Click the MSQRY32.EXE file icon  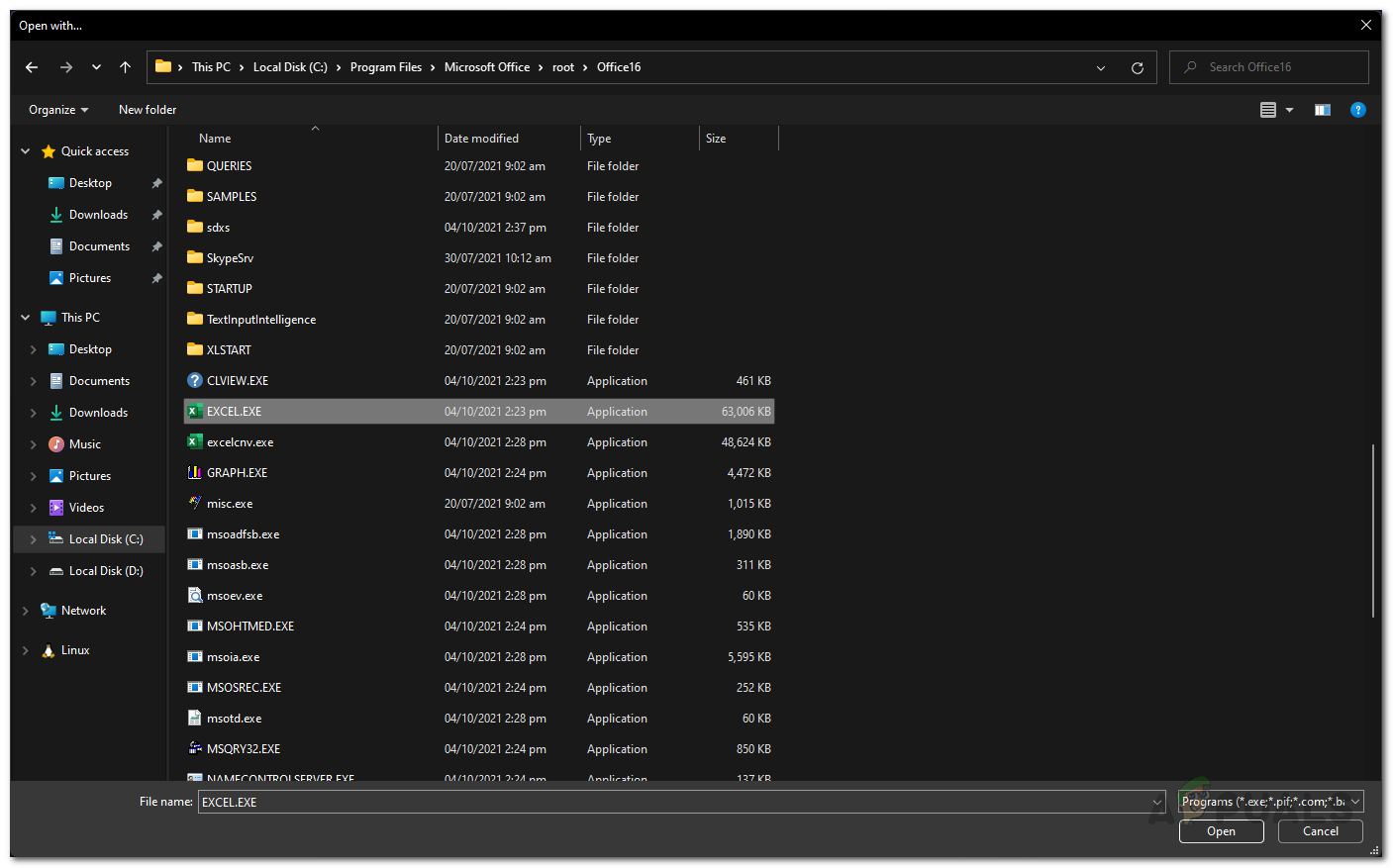point(195,749)
